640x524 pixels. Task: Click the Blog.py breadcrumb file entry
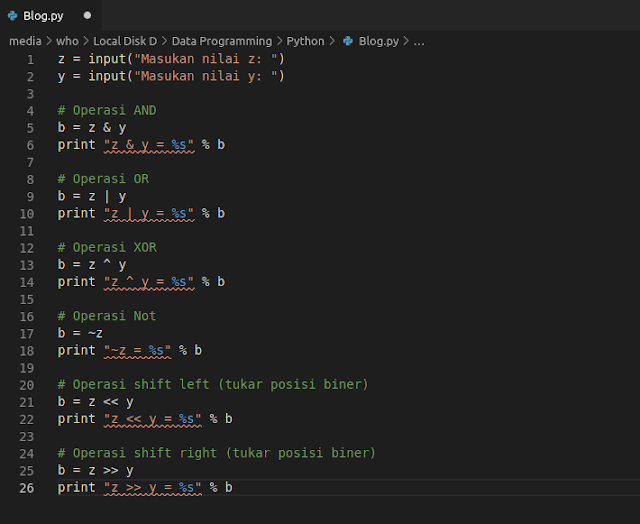[378, 41]
